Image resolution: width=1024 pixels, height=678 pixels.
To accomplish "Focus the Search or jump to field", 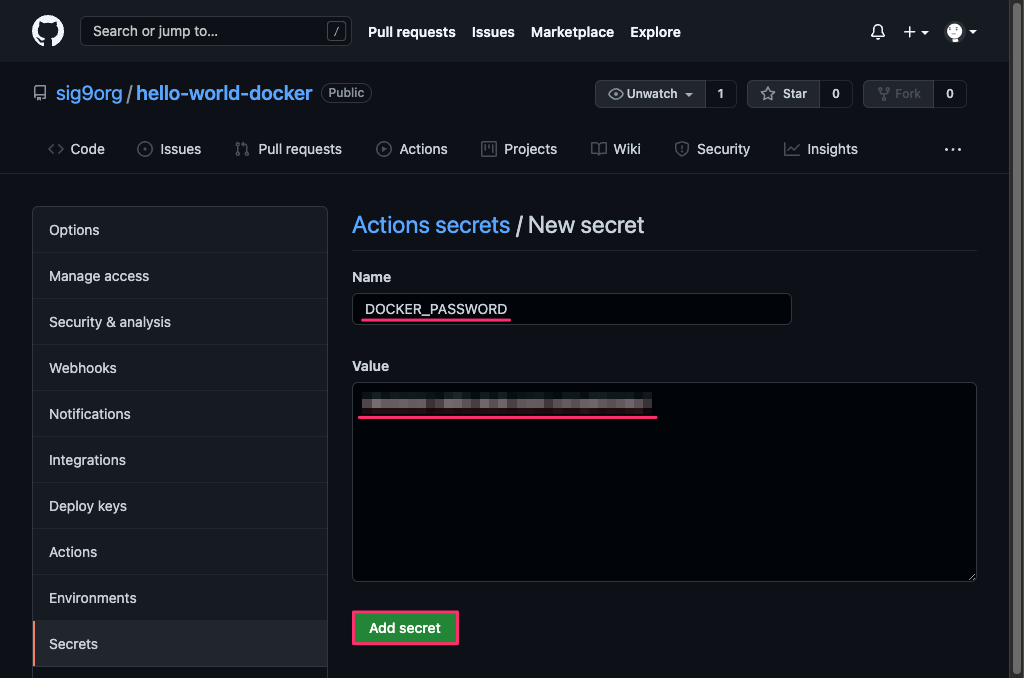I will [216, 31].
